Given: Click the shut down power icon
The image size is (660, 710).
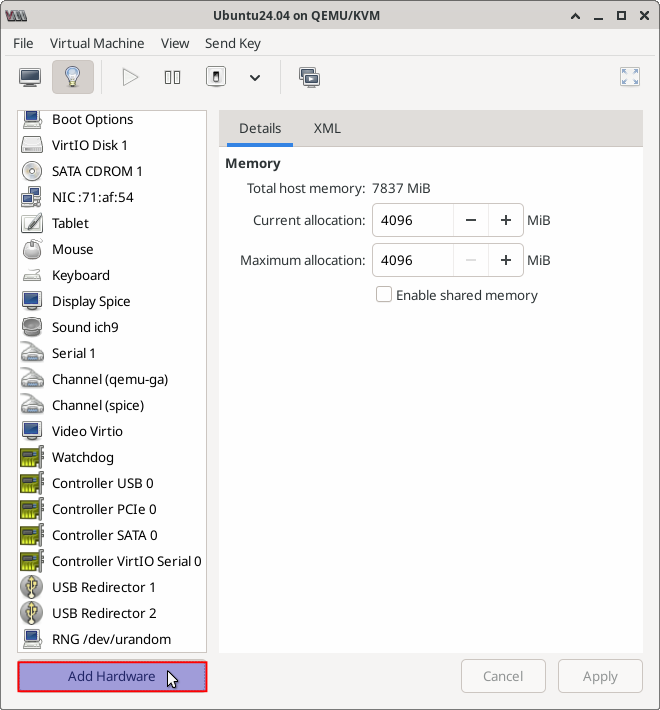Looking at the screenshot, I should click(x=215, y=77).
